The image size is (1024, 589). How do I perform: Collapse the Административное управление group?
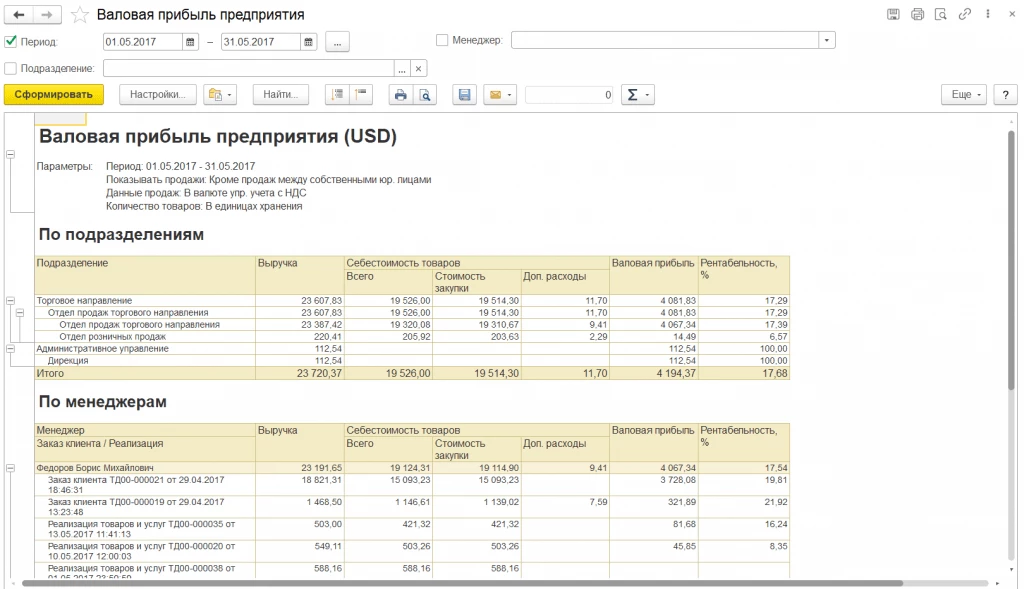[x=10, y=349]
